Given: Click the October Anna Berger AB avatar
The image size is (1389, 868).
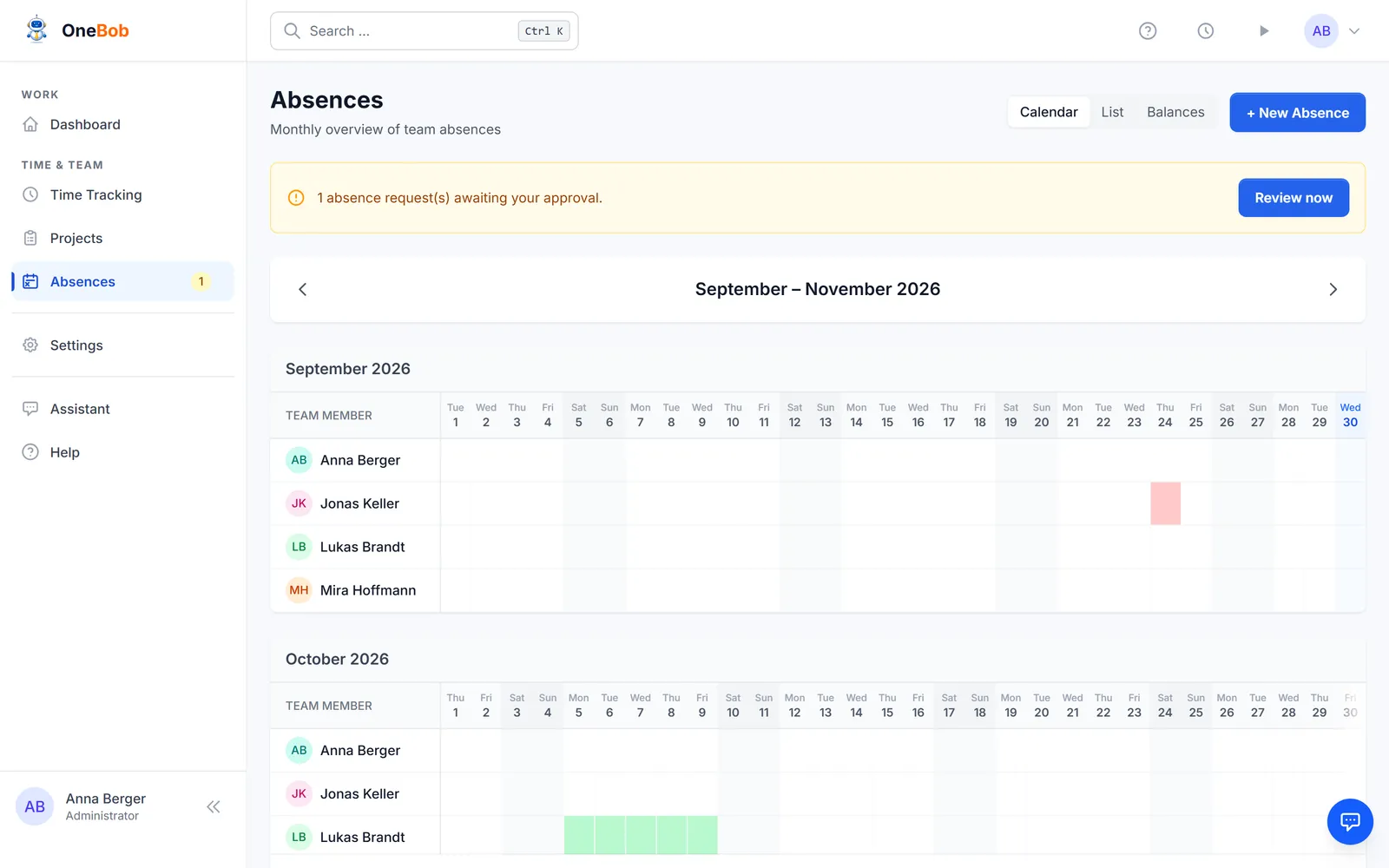Looking at the screenshot, I should pyautogui.click(x=299, y=750).
